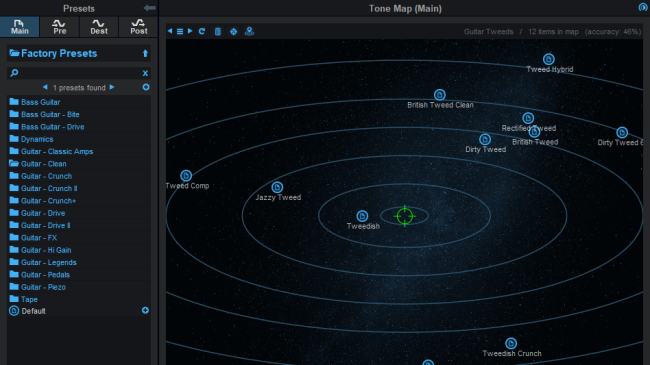Select the Jazzy Tweed preset node
The height and width of the screenshot is (365, 650).
coord(277,187)
